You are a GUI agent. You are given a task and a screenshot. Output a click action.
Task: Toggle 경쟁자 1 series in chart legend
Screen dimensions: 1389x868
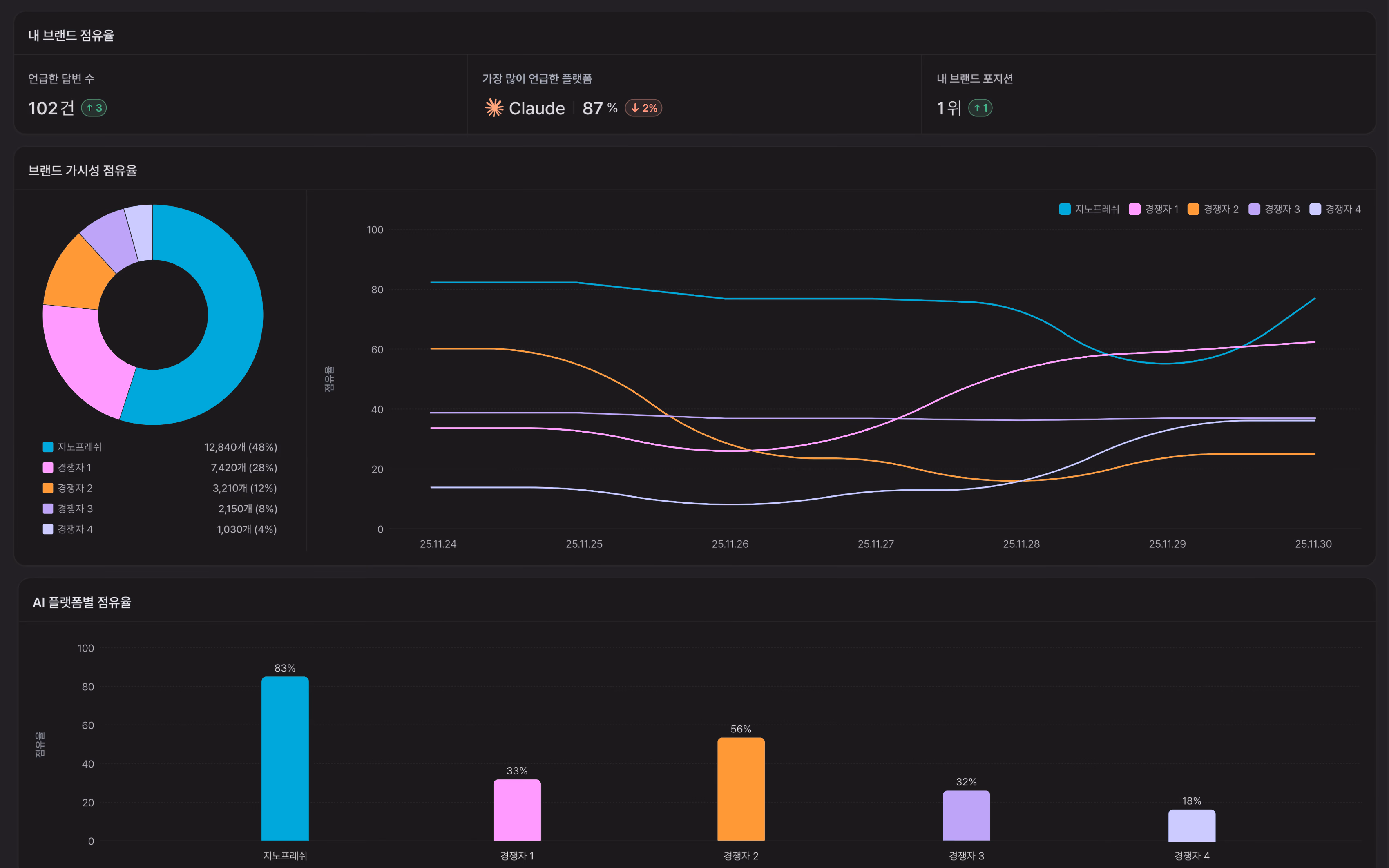pos(1154,209)
